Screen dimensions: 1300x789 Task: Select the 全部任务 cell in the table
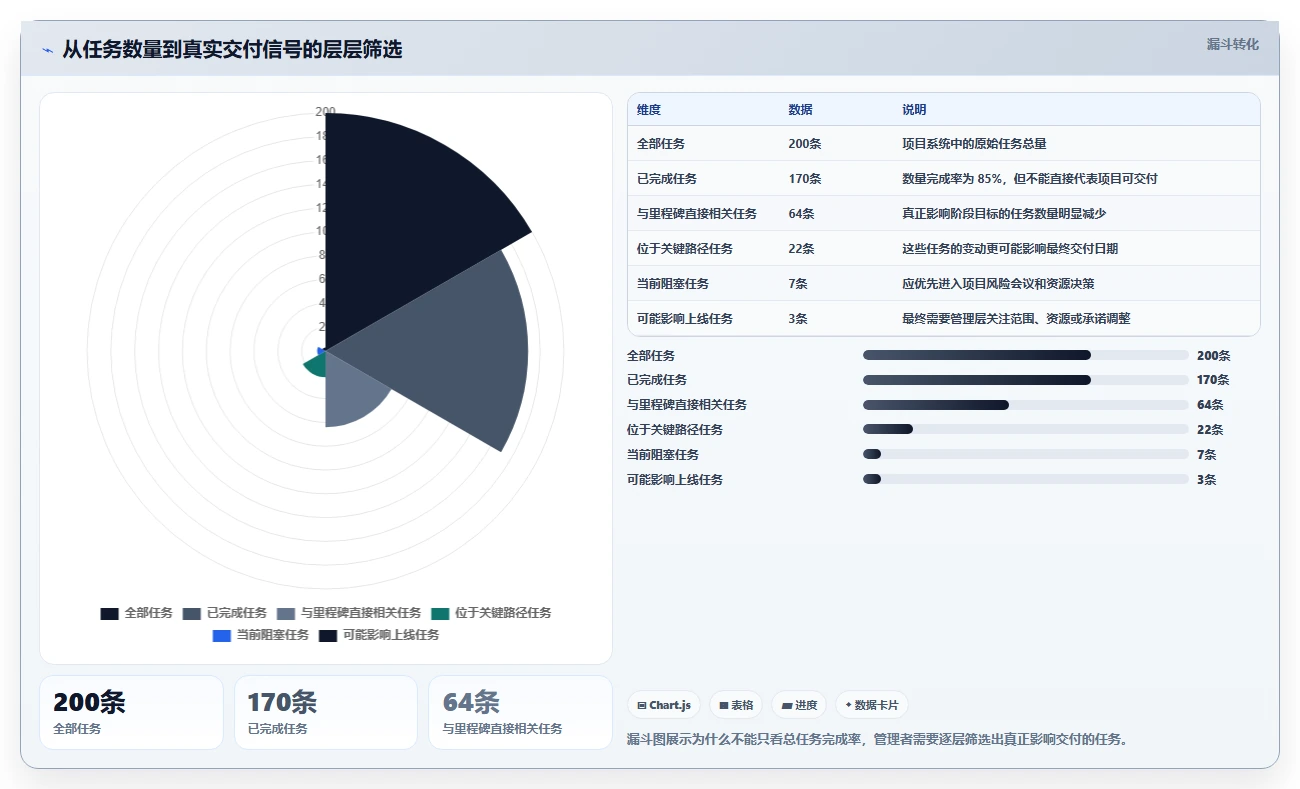[661, 144]
